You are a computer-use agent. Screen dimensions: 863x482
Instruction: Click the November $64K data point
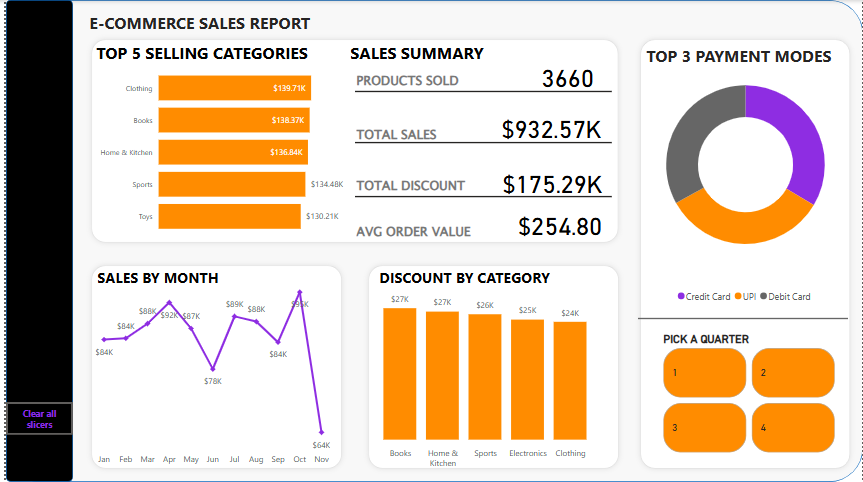coord(321,432)
